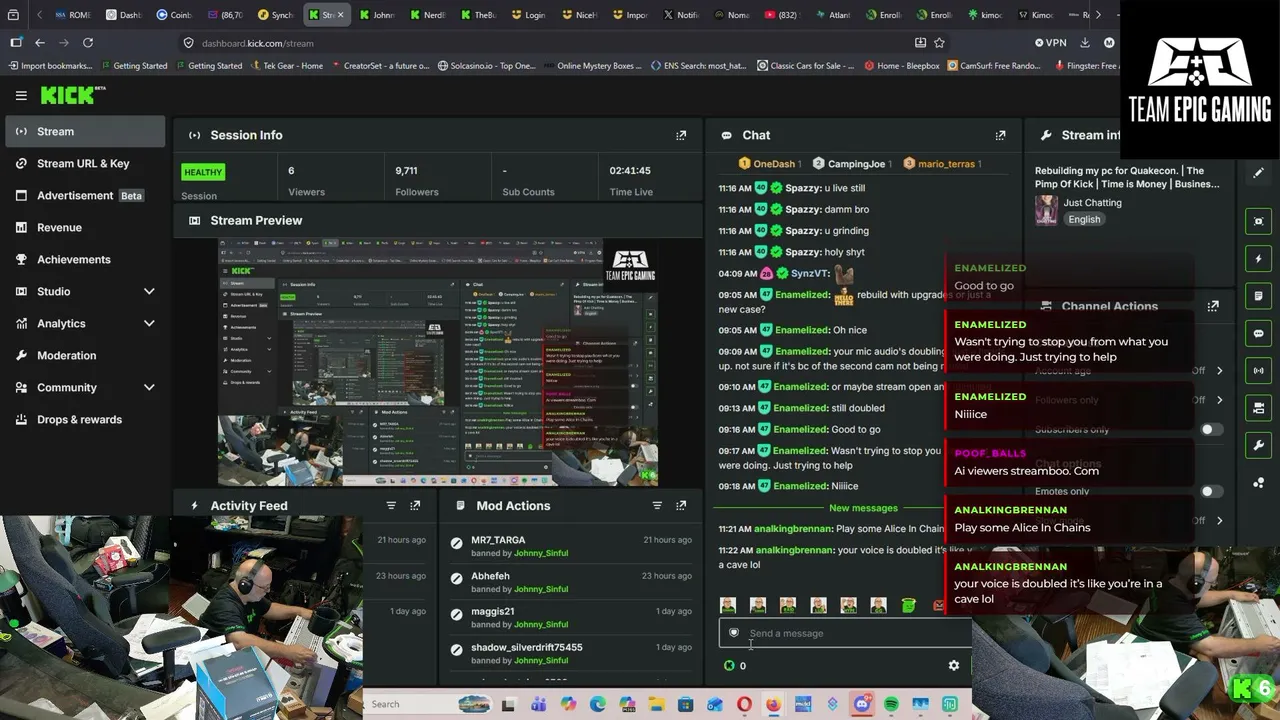Toggle the lightning bolt activity widget
Screen dimensions: 1280x720
(1258, 259)
